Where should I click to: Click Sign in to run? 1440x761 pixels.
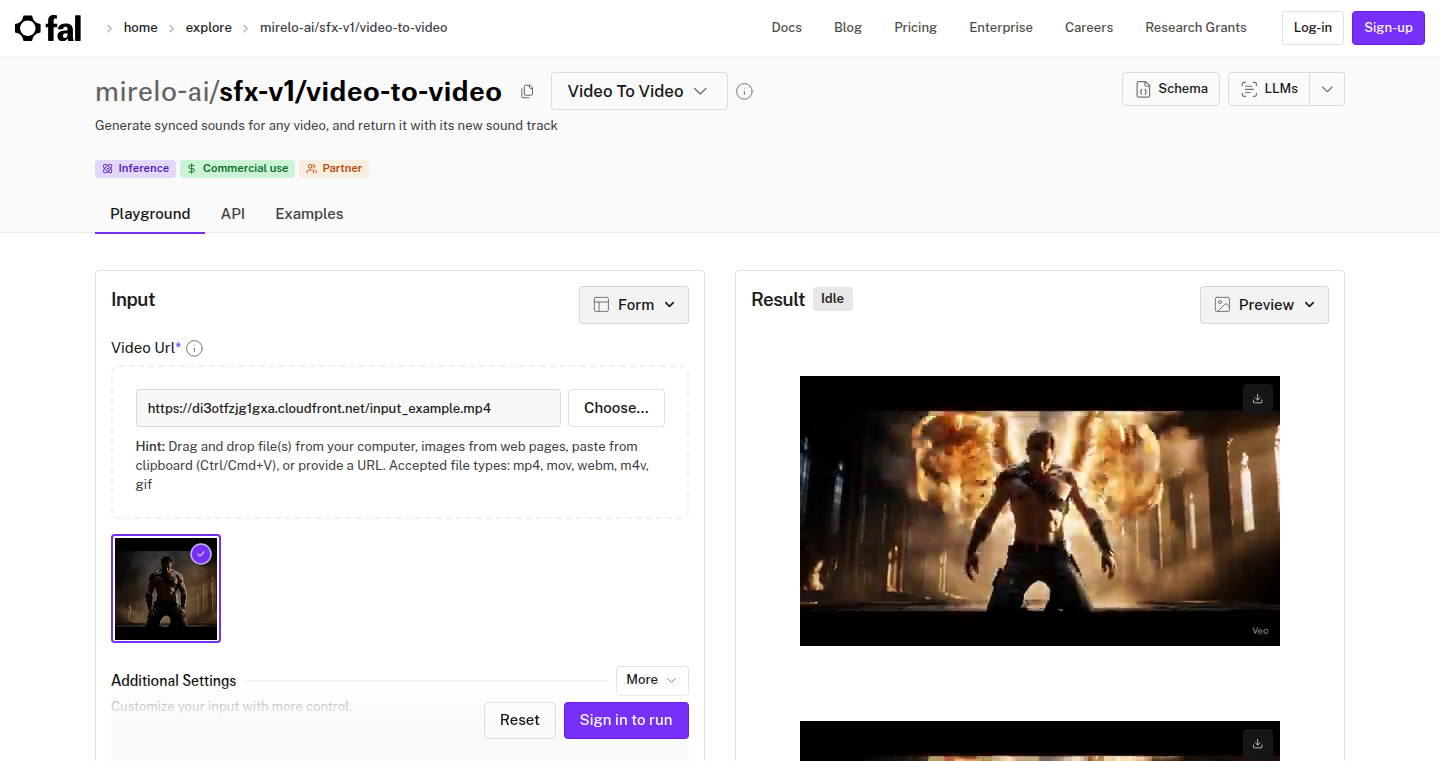pyautogui.click(x=626, y=720)
